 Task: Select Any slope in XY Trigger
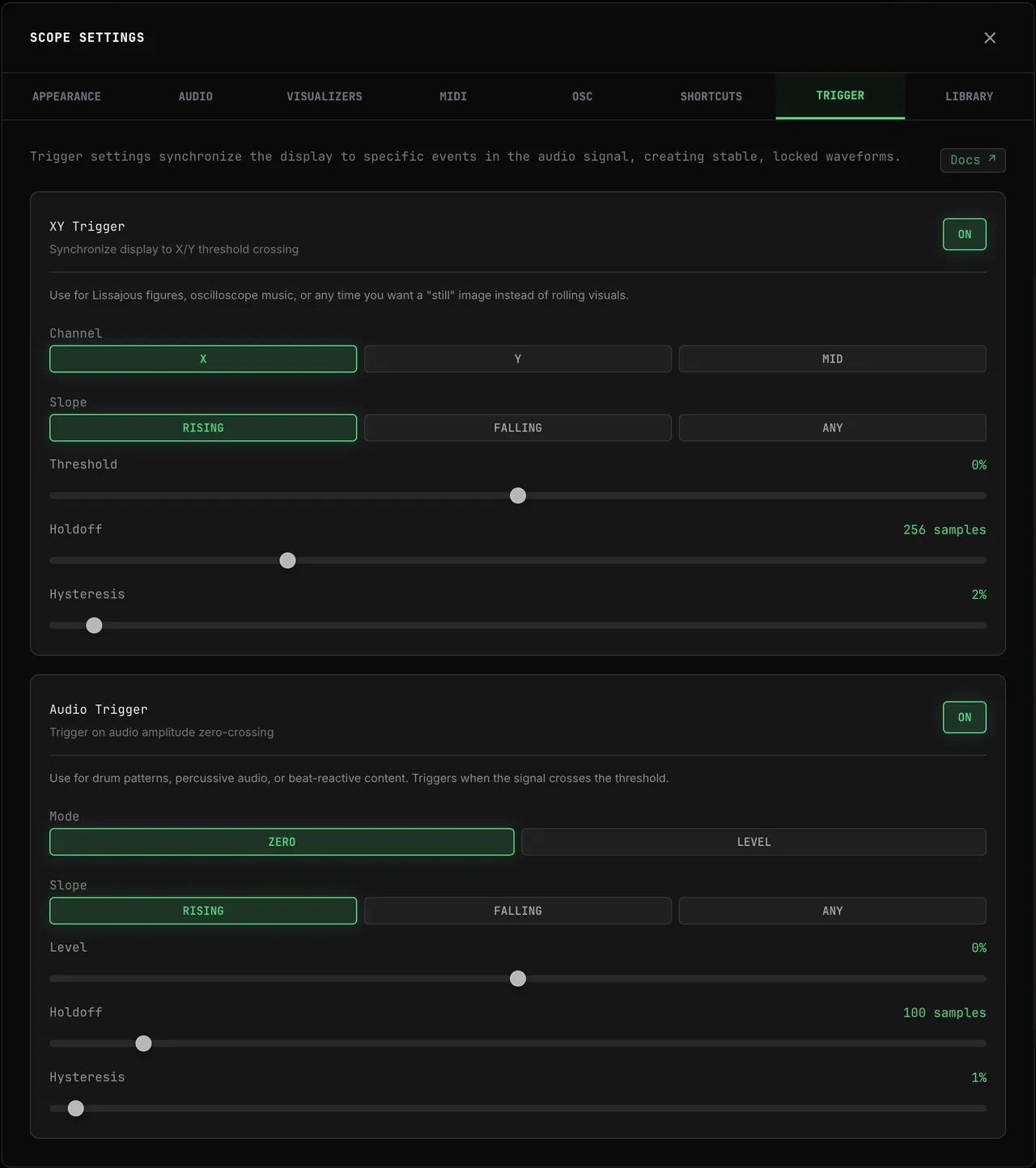[833, 427]
